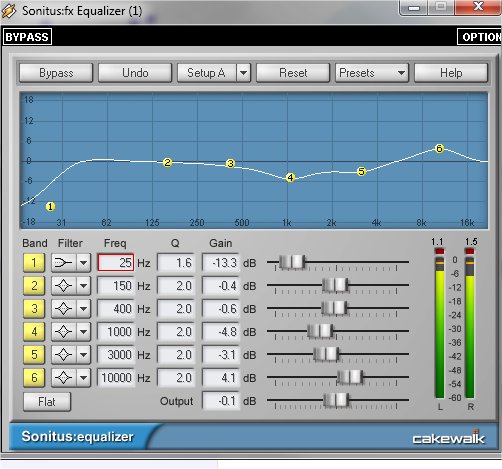Image resolution: width=502 pixels, height=469 pixels.
Task: Open band 1 filter type dropdown
Action: click(x=83, y=263)
